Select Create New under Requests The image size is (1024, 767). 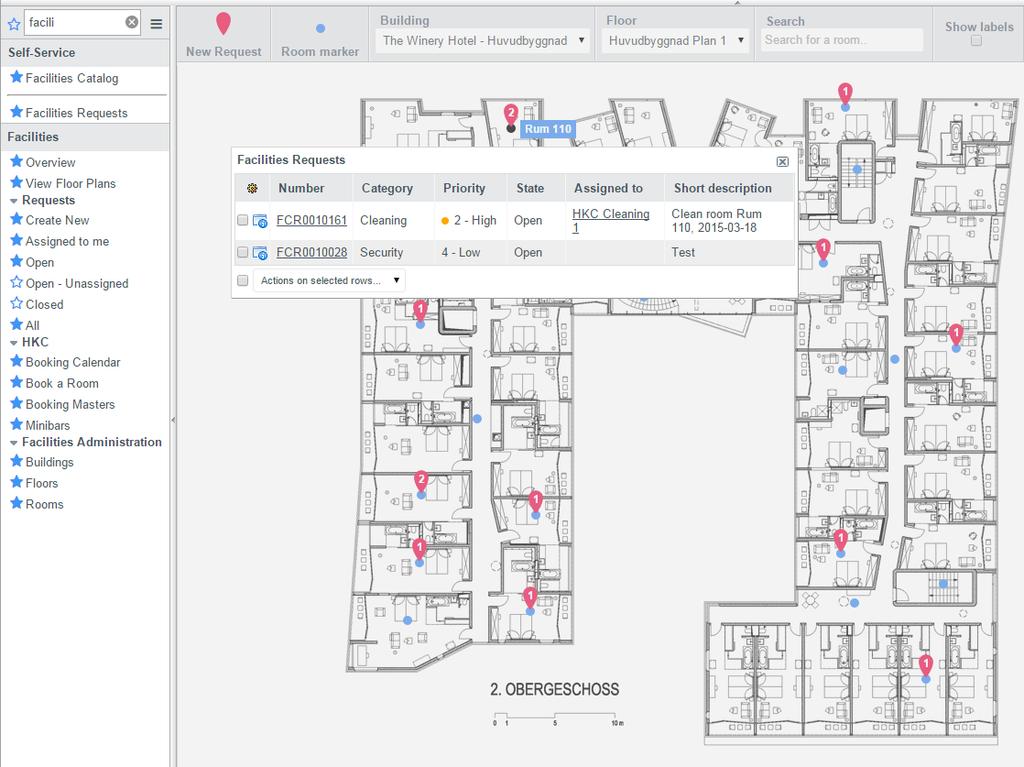coord(57,220)
